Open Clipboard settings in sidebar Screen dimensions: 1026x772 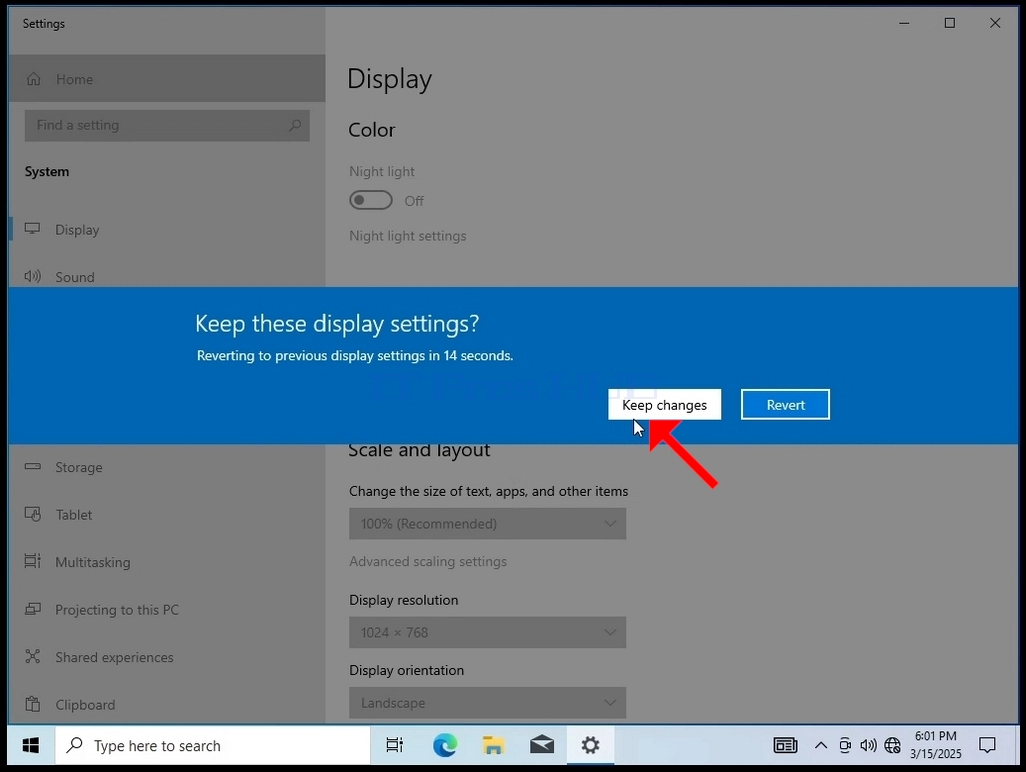click(167, 705)
